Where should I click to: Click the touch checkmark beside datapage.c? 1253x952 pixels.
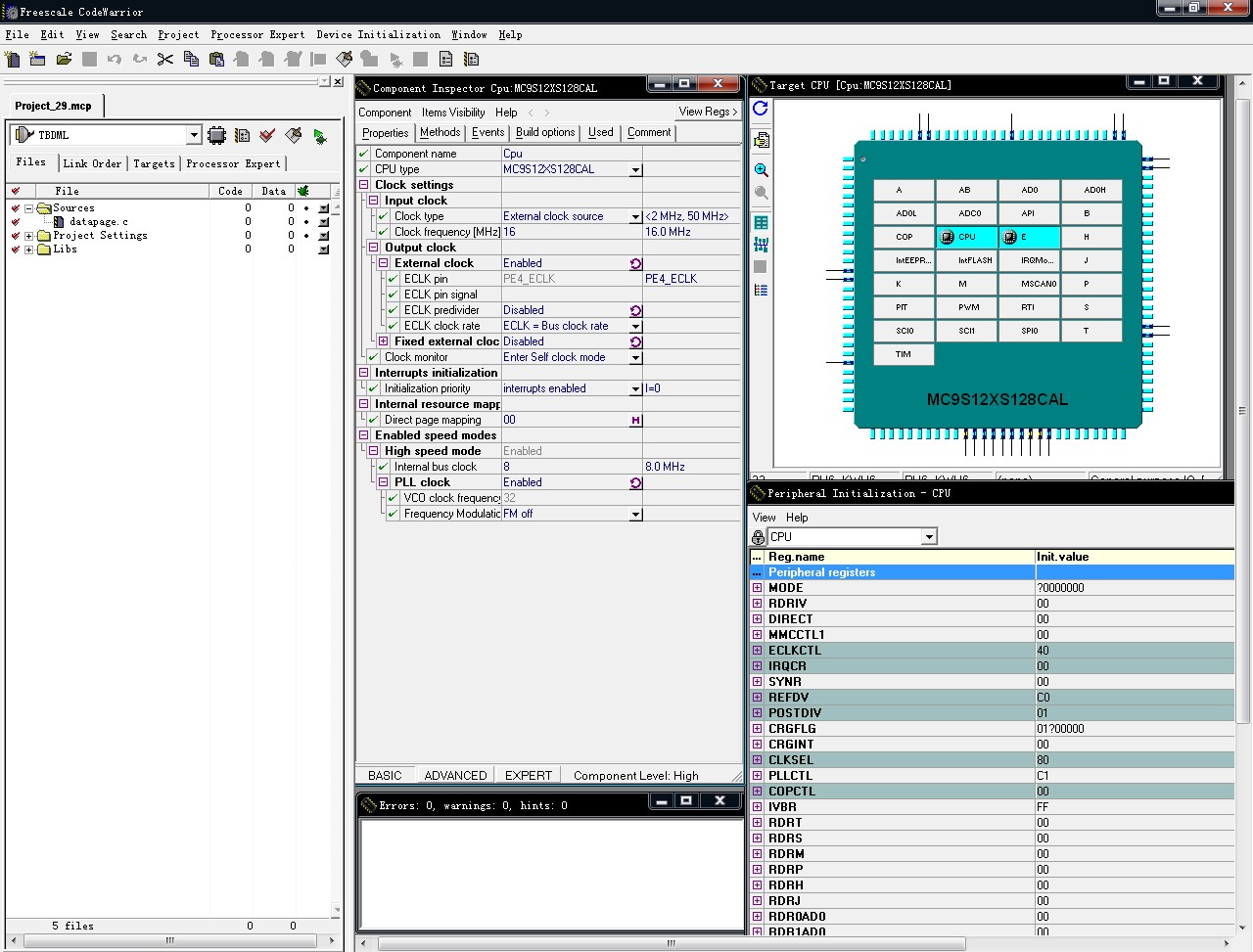click(x=15, y=222)
